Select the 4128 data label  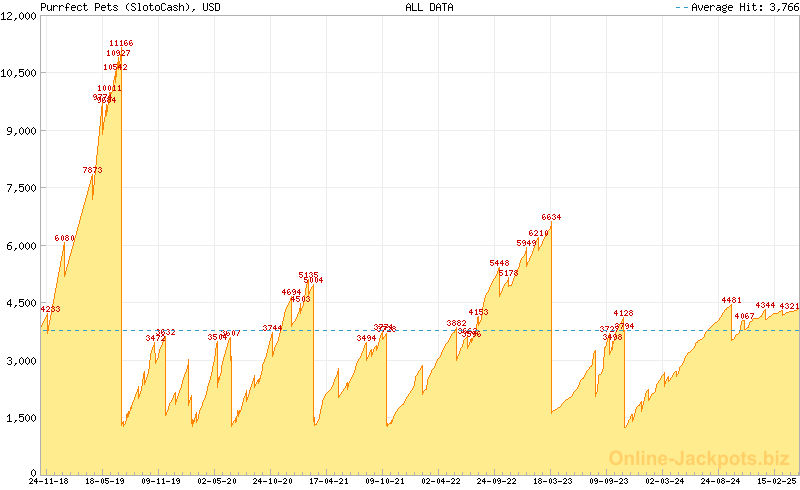click(623, 313)
